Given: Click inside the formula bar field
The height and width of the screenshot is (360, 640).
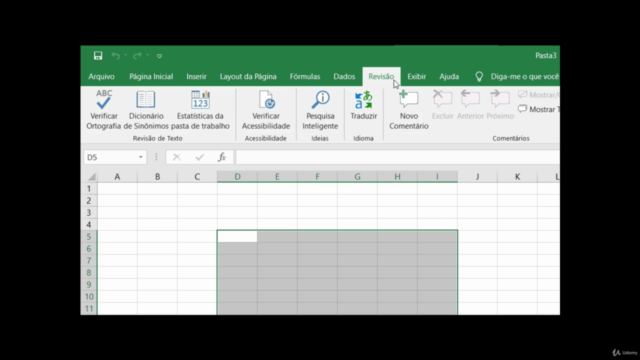Looking at the screenshot, I should [x=398, y=157].
